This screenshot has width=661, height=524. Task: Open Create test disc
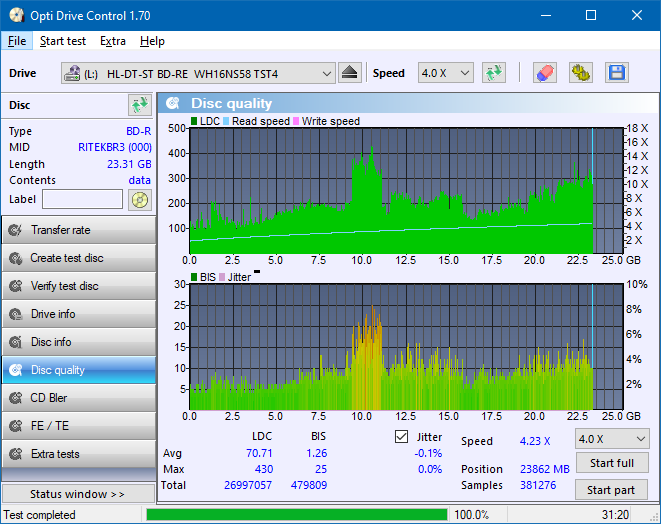(79, 258)
